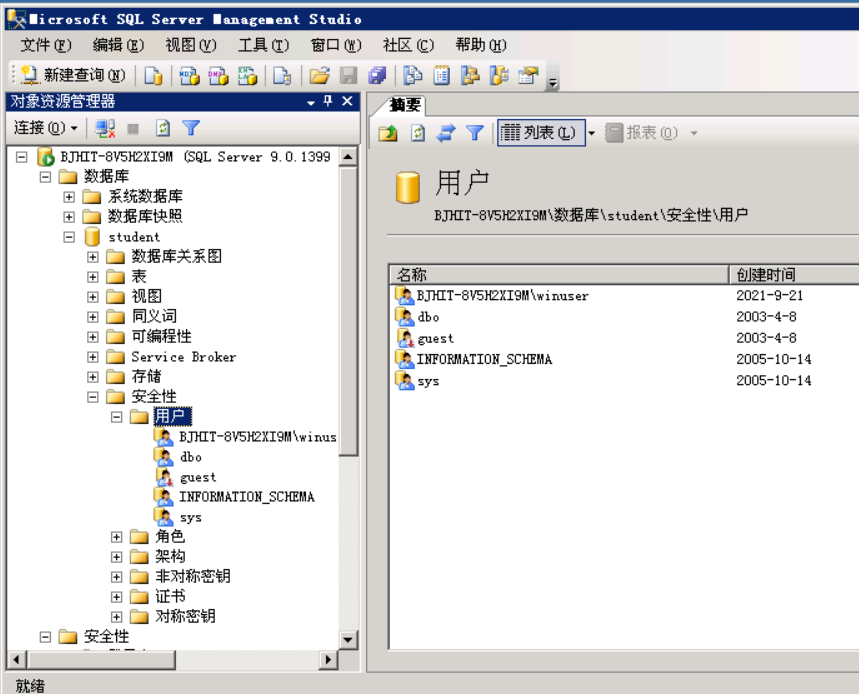Image resolution: width=859 pixels, height=694 pixels.
Task: Click the Template Explorer toolbar icon
Action: (x=499, y=76)
